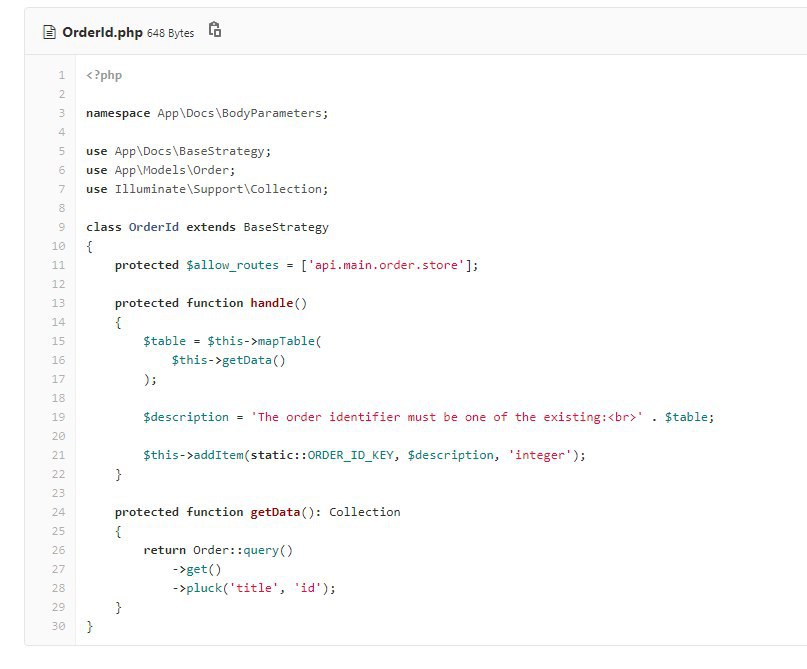This screenshot has width=807, height=669.
Task: Click namespace App\Docs\BodyParameters text
Action: click(206, 113)
